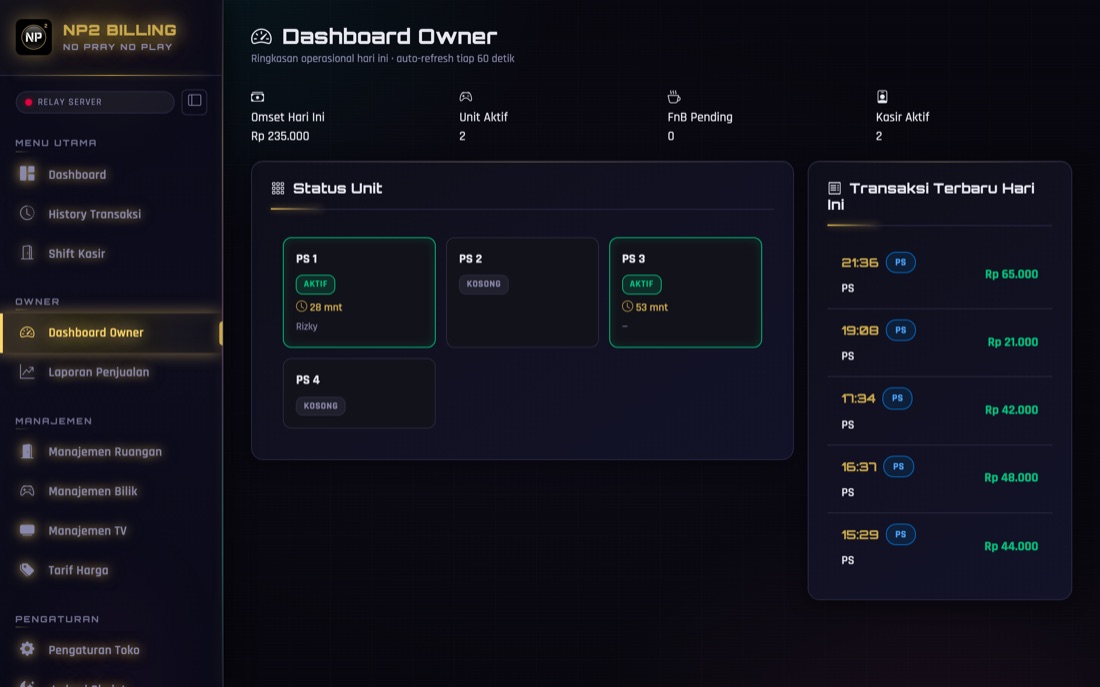
Task: Click the gauge icon beside the Dashboard Owner title
Action: [x=261, y=36]
